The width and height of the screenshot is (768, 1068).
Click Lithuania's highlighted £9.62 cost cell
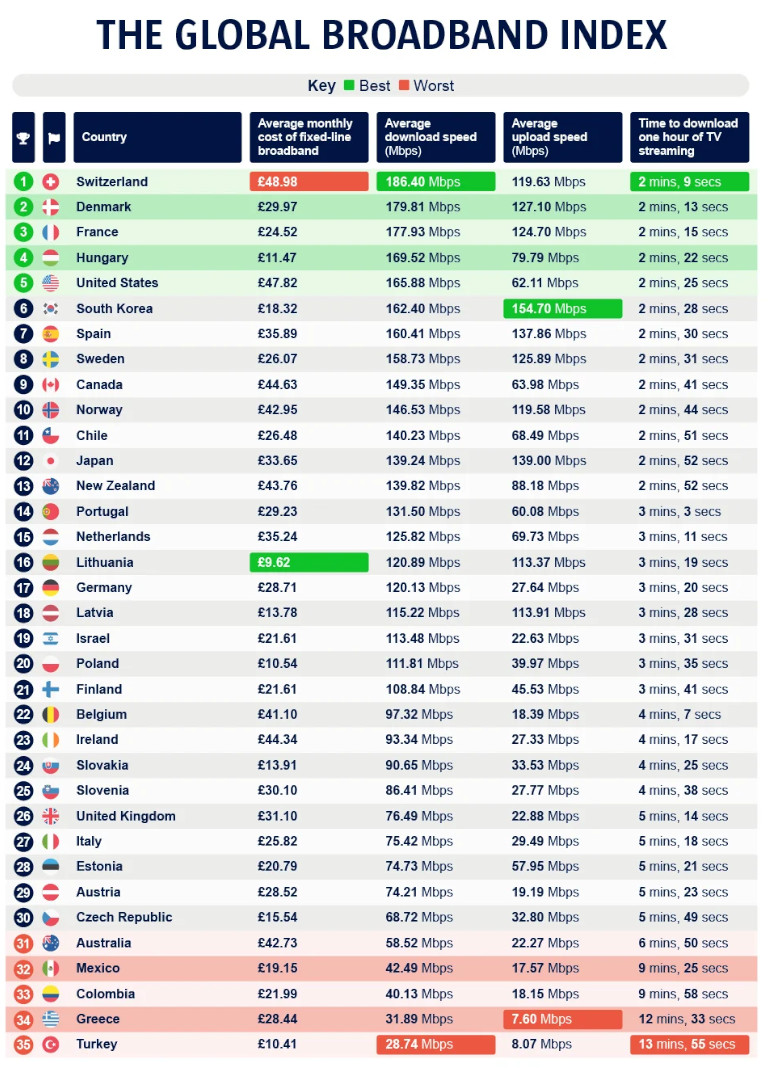click(x=309, y=563)
